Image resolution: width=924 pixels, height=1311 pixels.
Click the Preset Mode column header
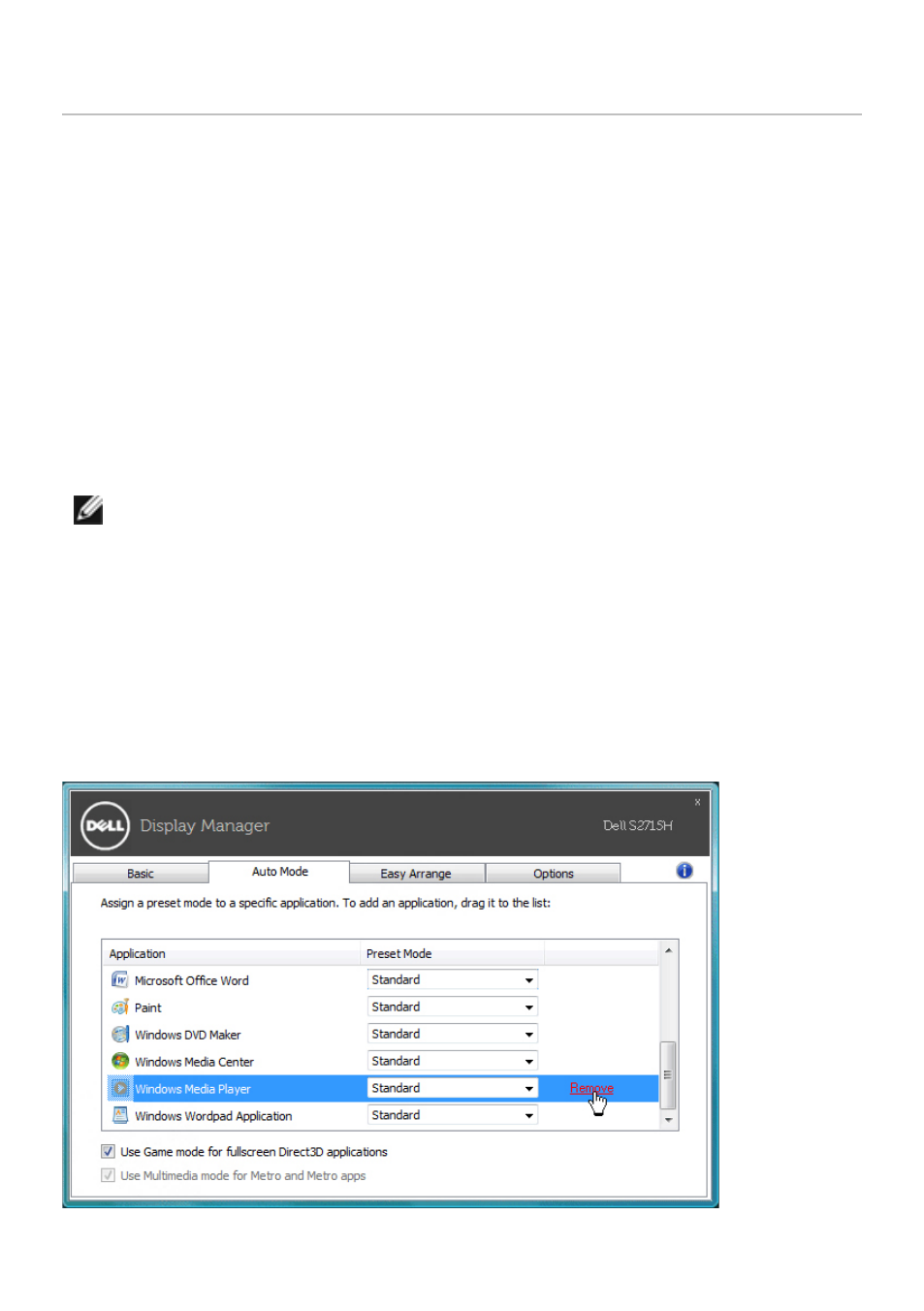coord(452,953)
